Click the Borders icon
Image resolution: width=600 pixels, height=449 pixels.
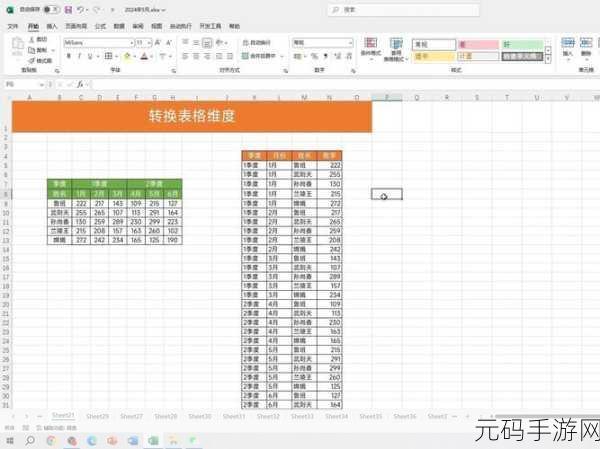click(108, 56)
